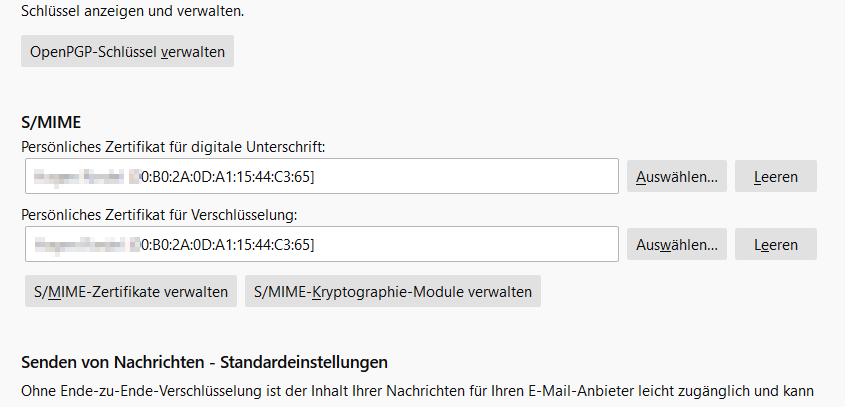Clear the encryption certificate with Leeren
The width and height of the screenshot is (845, 407).
pyautogui.click(x=776, y=244)
